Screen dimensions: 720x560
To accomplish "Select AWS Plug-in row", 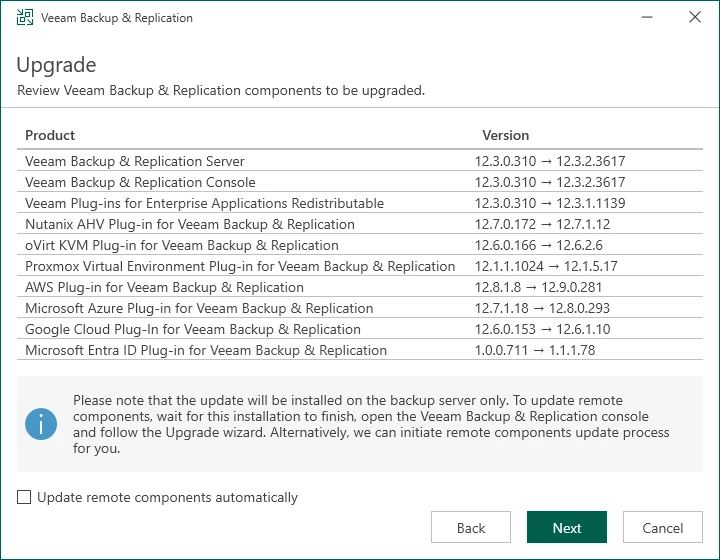I will 164,287.
